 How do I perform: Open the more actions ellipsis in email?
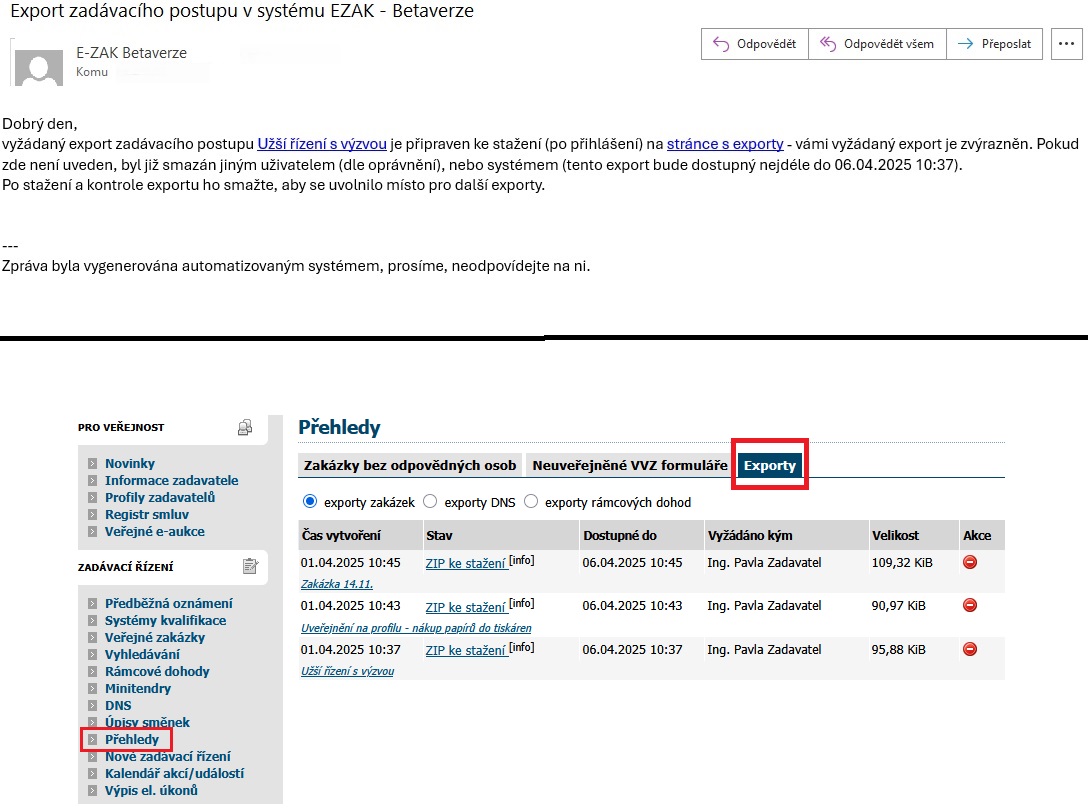(x=1067, y=44)
